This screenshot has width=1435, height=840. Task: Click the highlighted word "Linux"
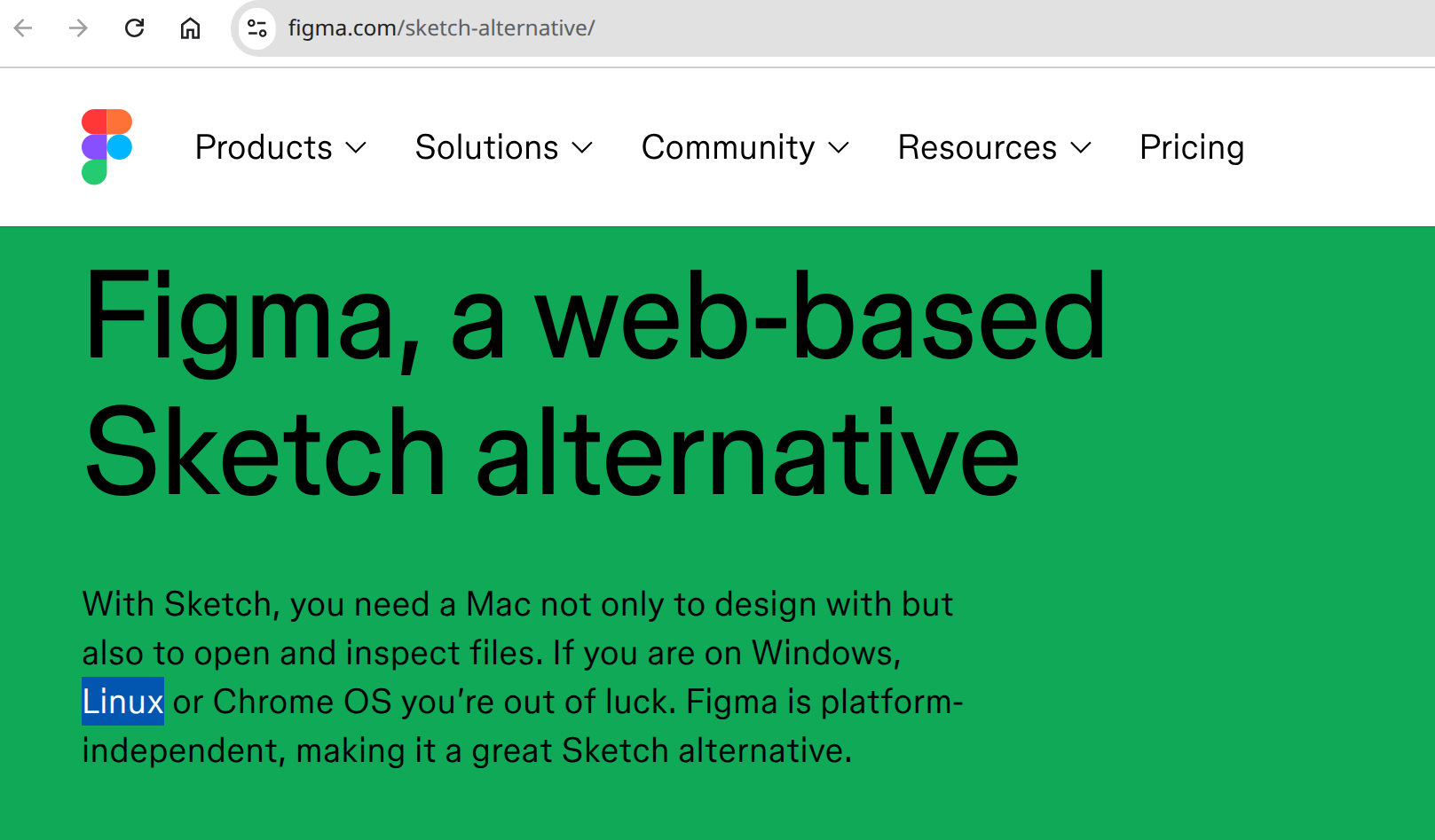click(122, 702)
